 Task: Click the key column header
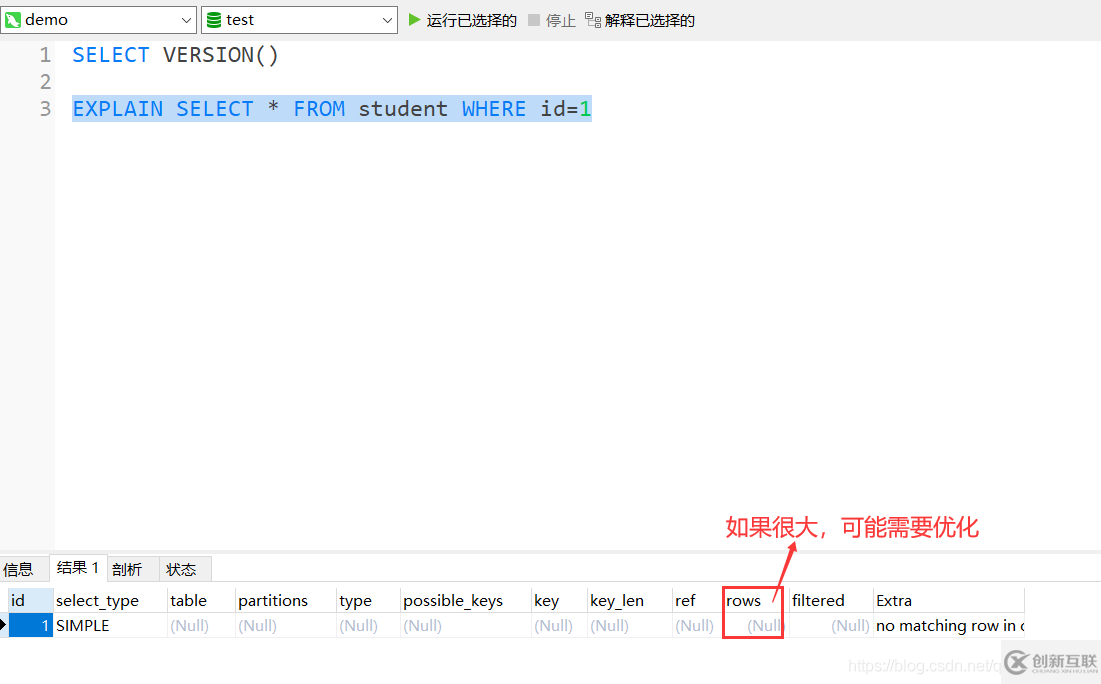click(559, 600)
